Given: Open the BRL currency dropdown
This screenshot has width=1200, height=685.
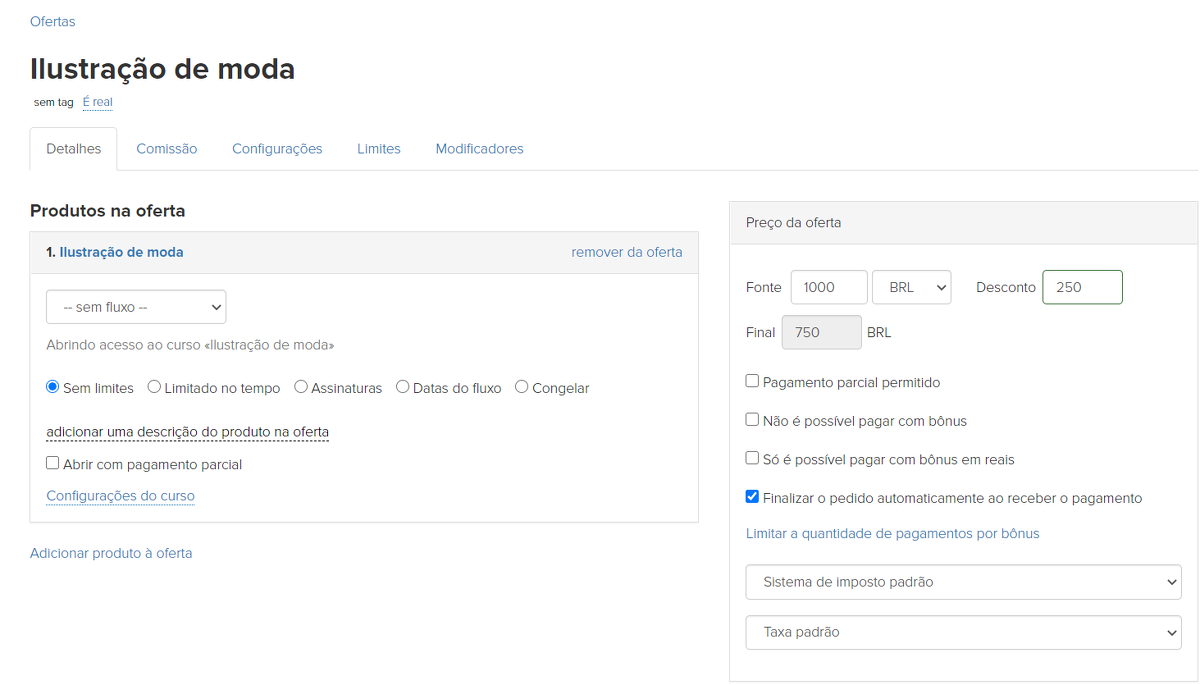Looking at the screenshot, I should click(911, 287).
